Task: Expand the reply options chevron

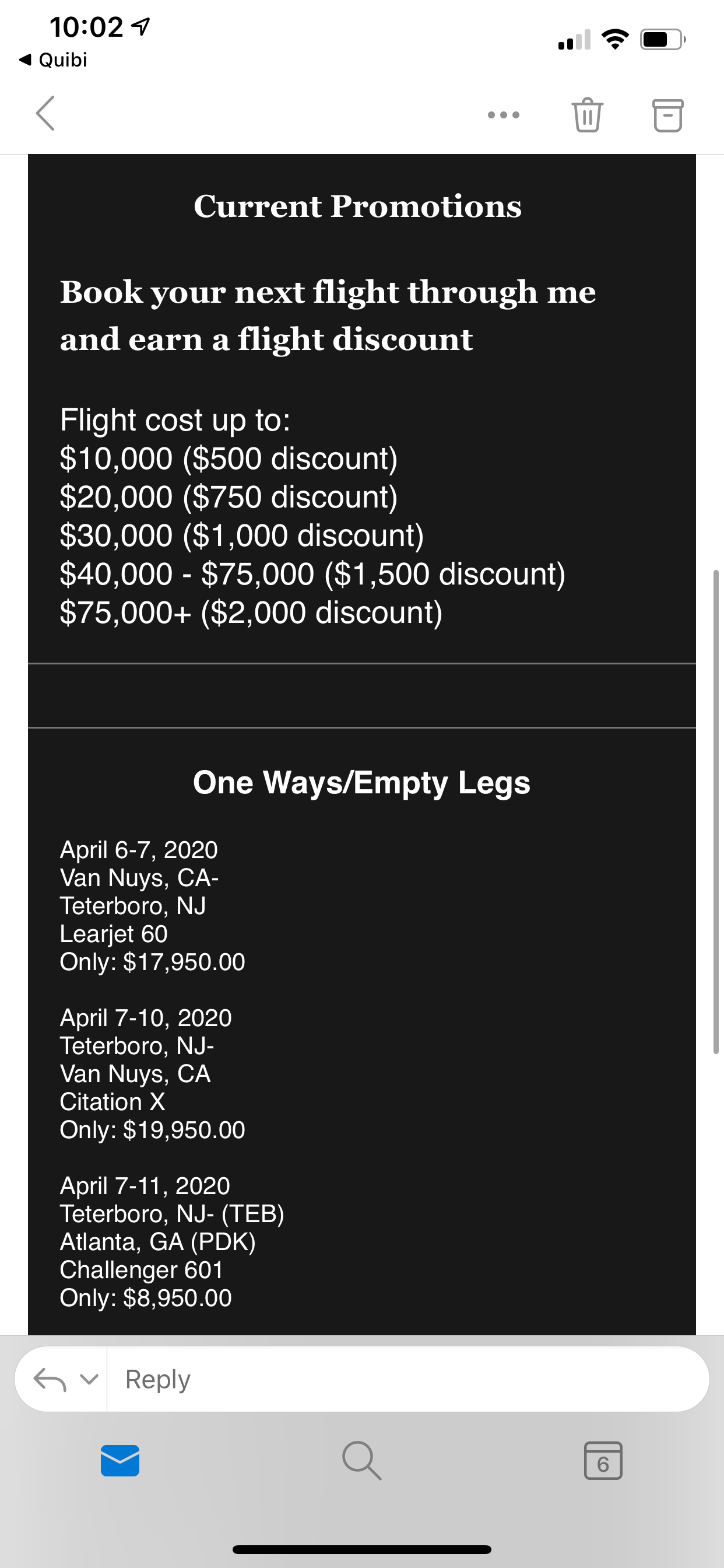Action: (89, 1380)
